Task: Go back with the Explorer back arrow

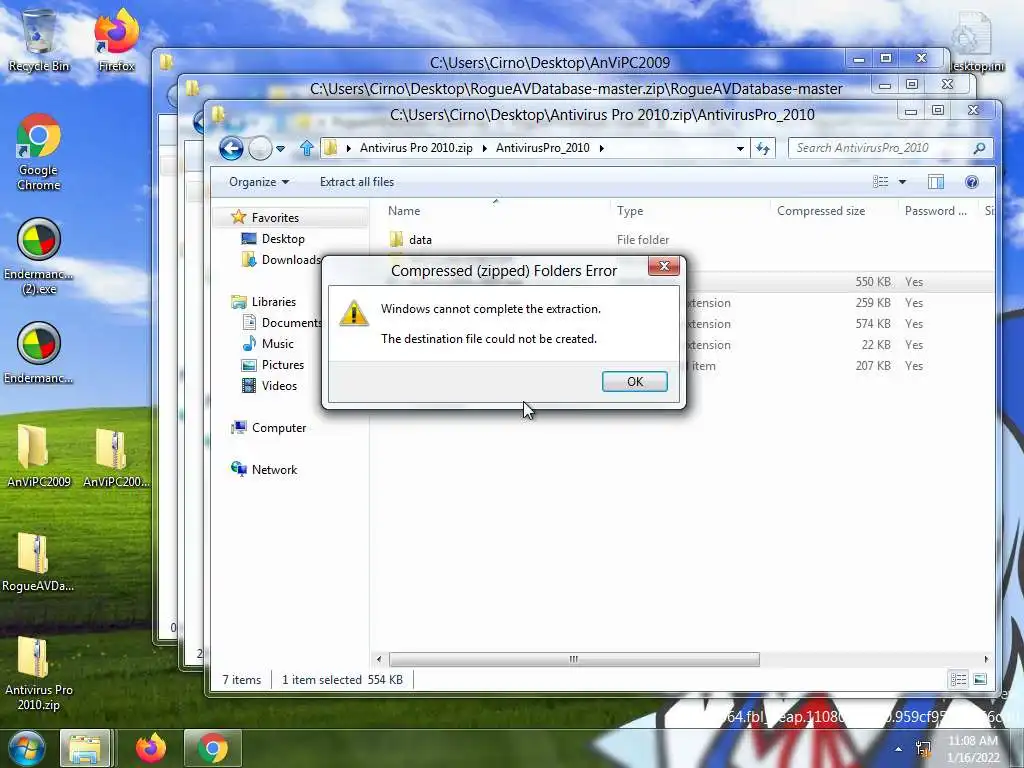Action: pos(231,149)
